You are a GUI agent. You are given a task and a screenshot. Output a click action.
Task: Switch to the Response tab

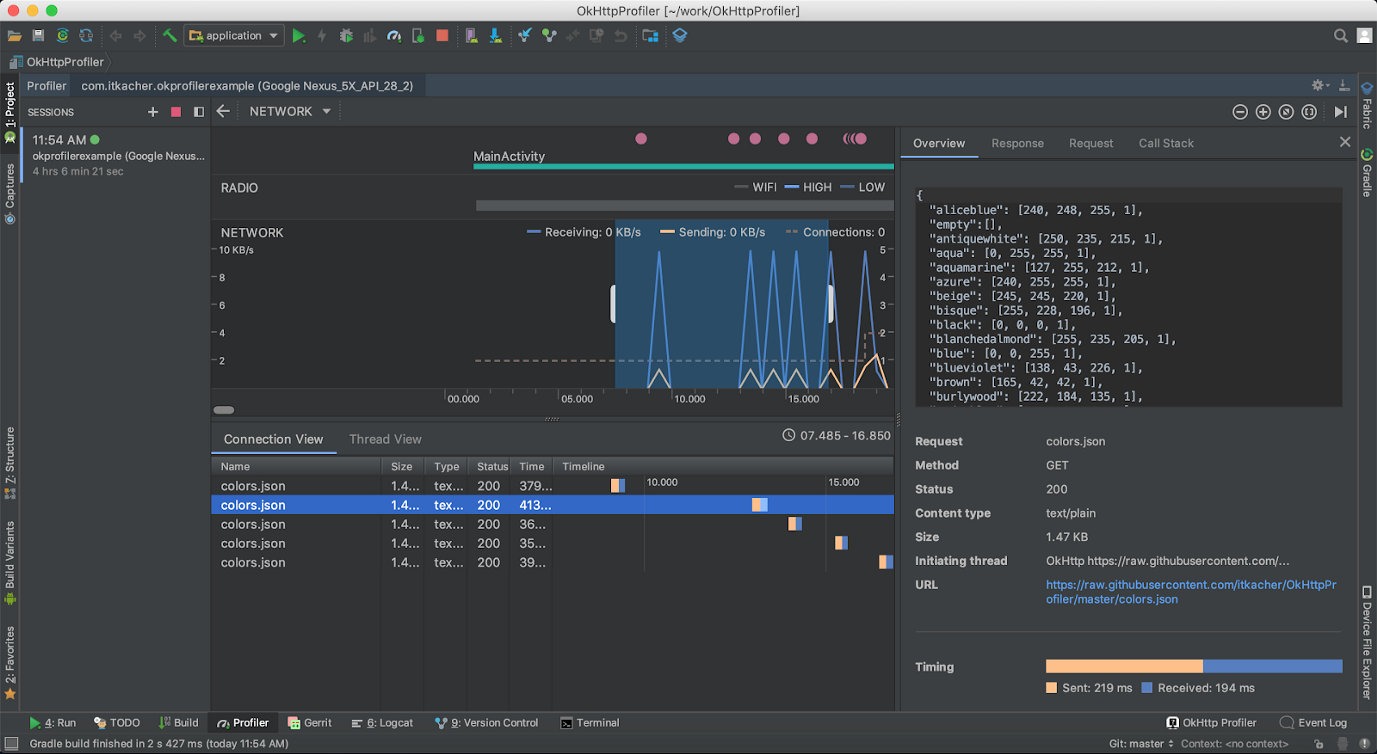pos(1017,143)
